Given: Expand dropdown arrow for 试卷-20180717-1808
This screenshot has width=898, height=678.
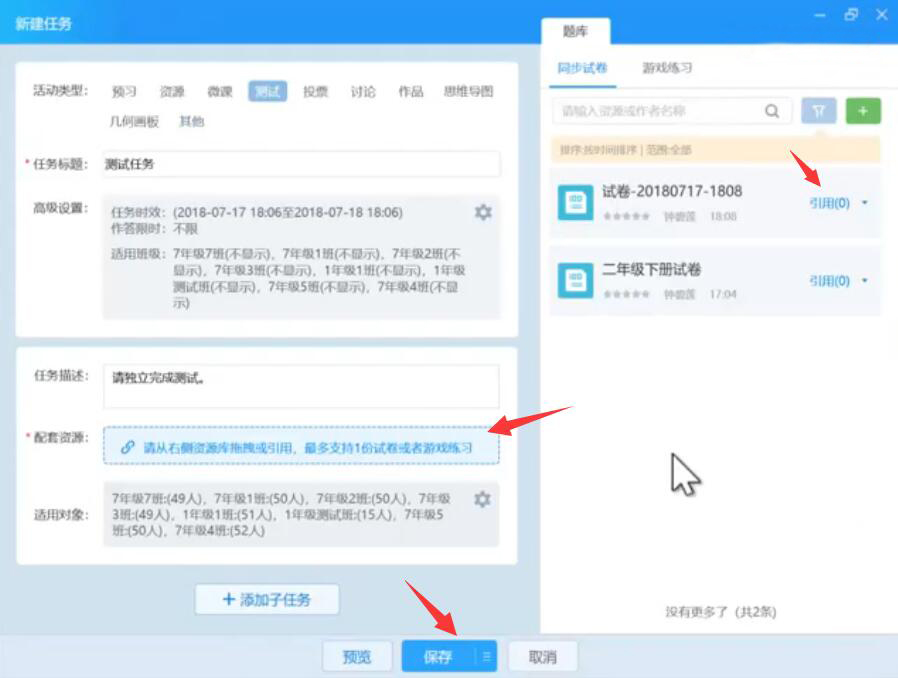Looking at the screenshot, I should (x=865, y=203).
